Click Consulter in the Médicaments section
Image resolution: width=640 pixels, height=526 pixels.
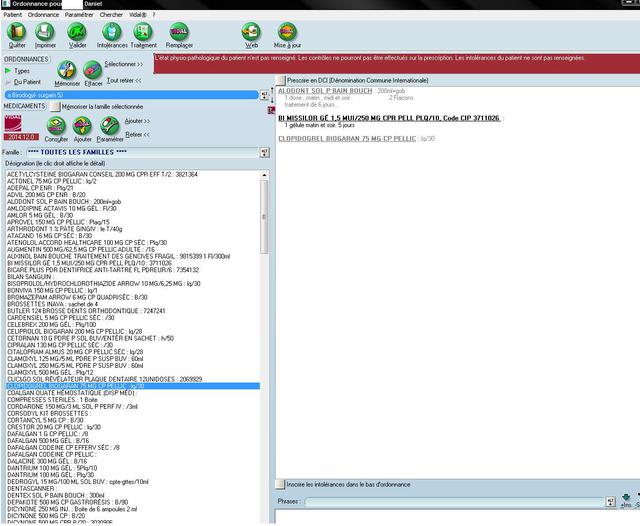tap(57, 128)
